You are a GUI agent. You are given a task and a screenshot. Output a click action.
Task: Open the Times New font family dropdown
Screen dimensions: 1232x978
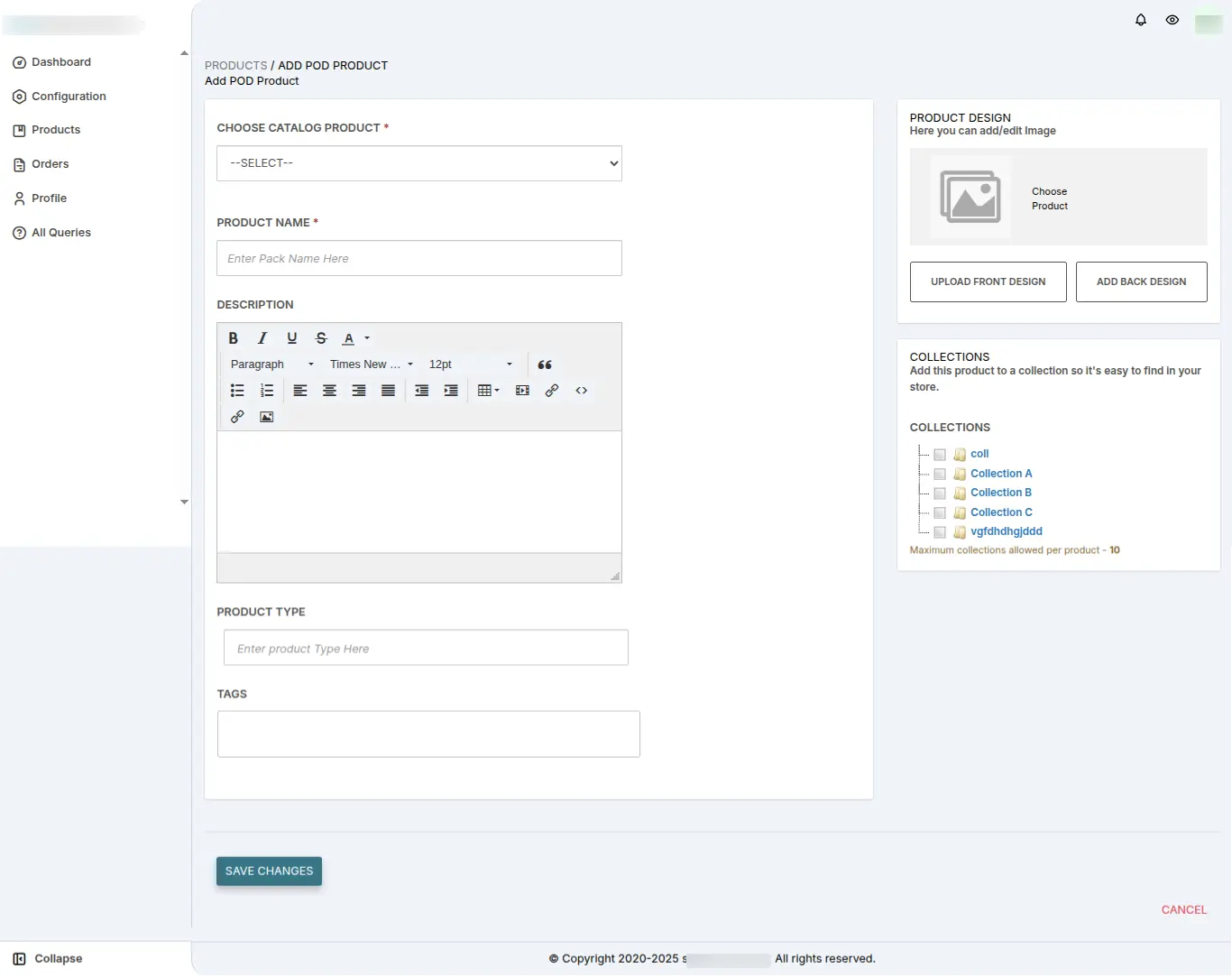pos(372,364)
